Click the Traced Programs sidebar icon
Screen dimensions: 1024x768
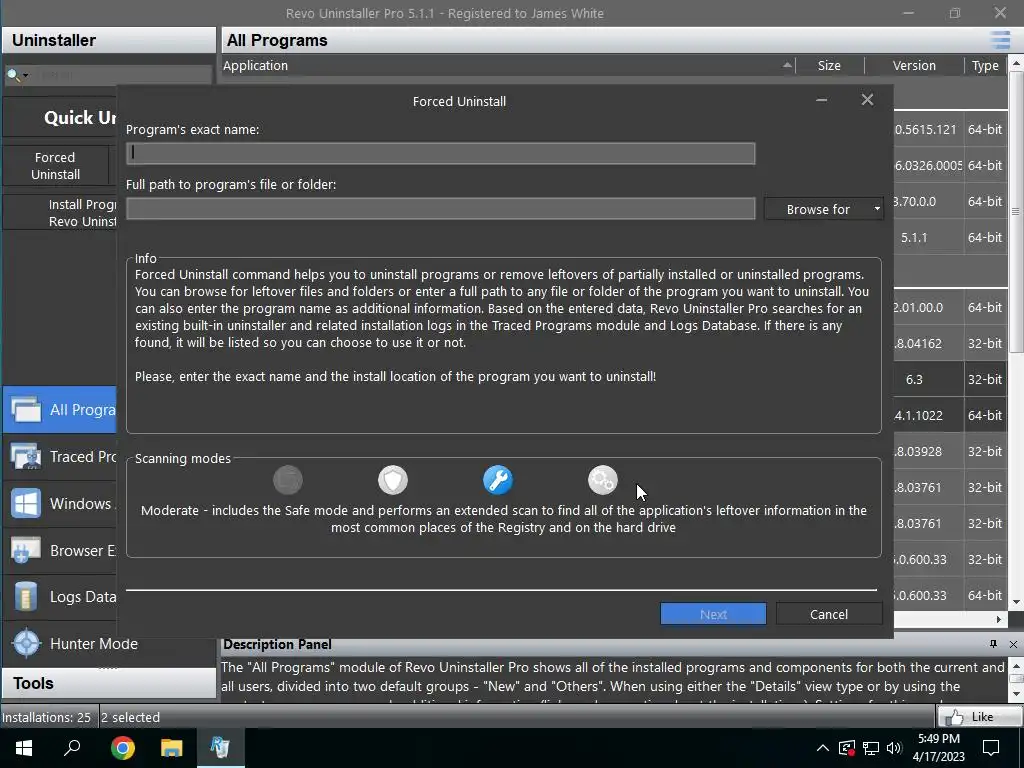point(26,456)
